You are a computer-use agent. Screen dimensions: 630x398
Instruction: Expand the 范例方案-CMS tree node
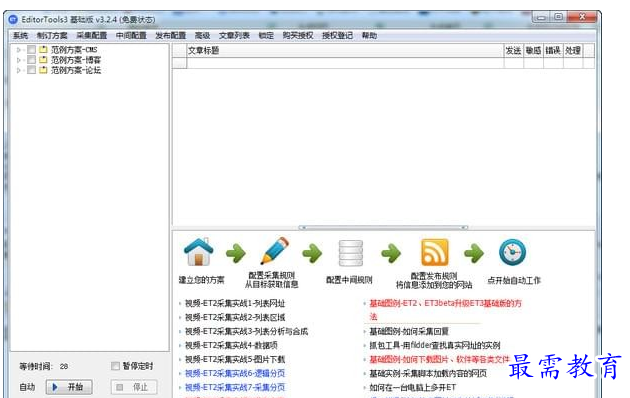(18, 50)
